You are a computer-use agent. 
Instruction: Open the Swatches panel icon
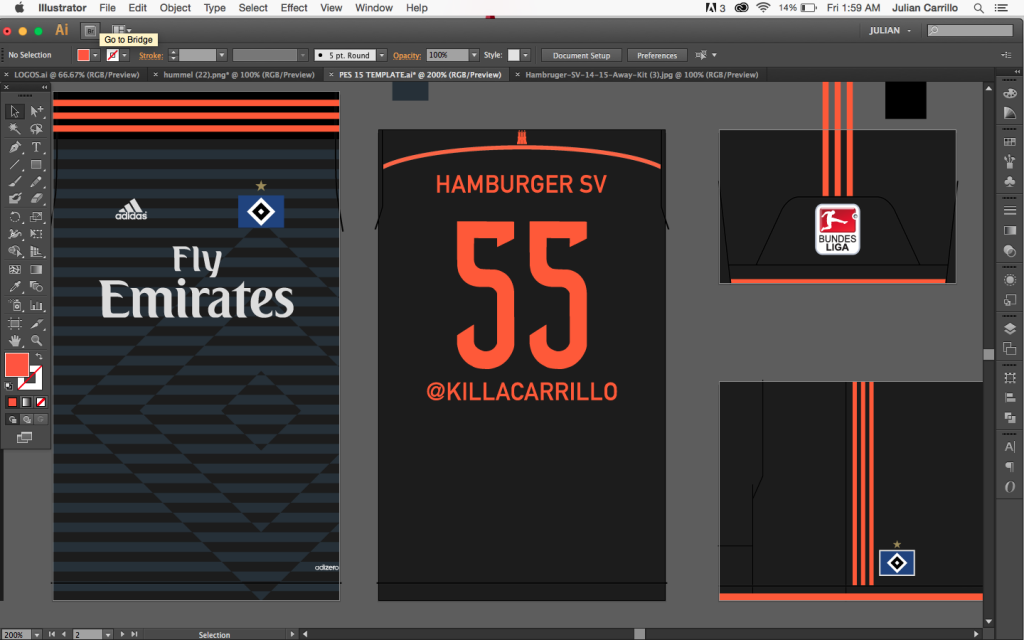point(1010,142)
